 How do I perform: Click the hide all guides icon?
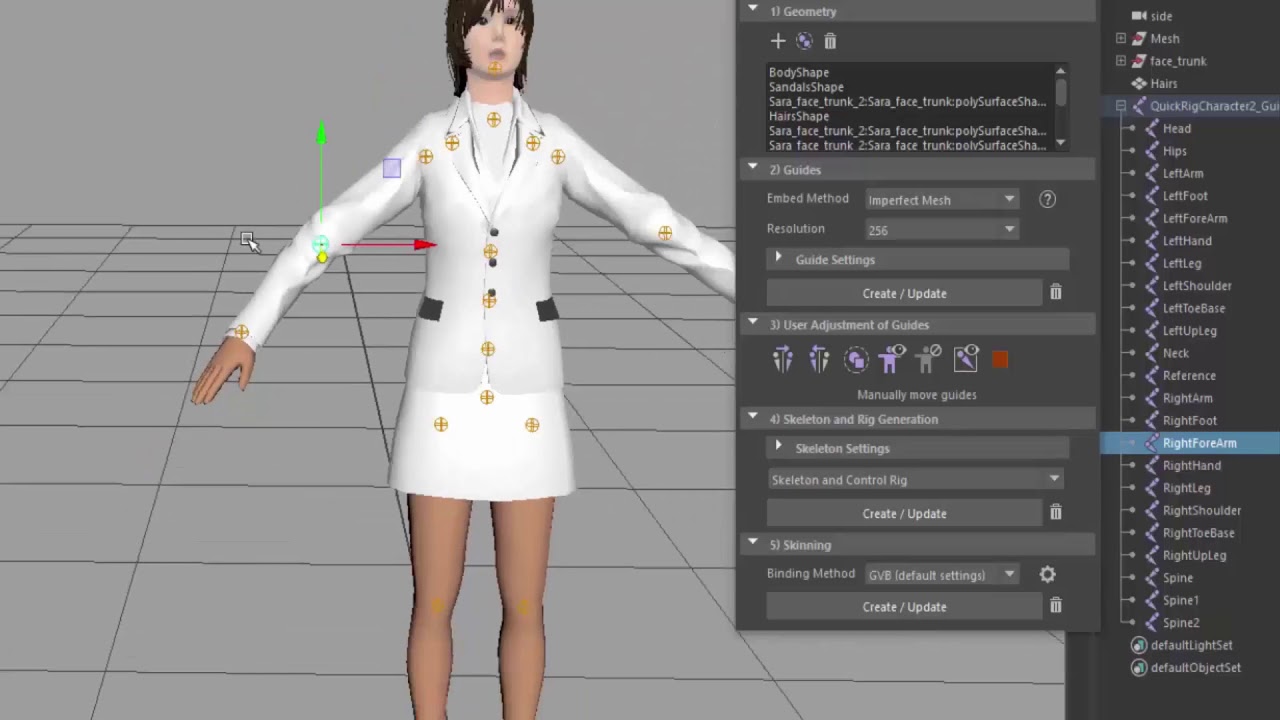[929, 359]
